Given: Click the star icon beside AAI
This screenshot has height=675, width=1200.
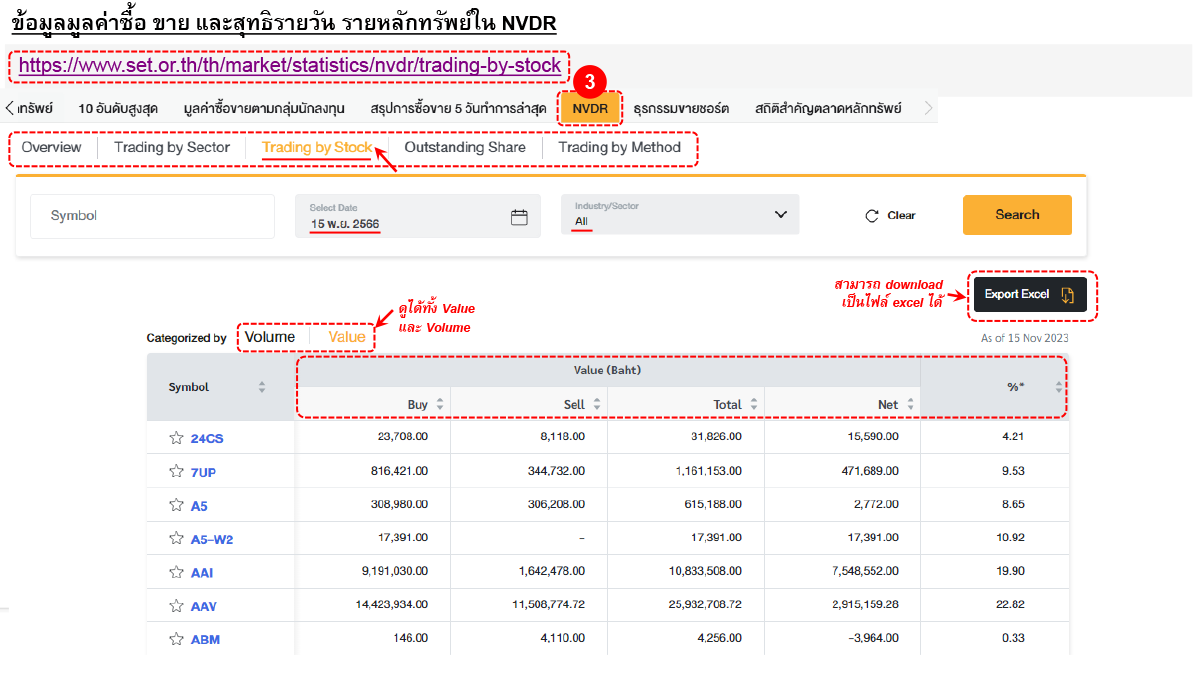Looking at the screenshot, I should click(176, 573).
